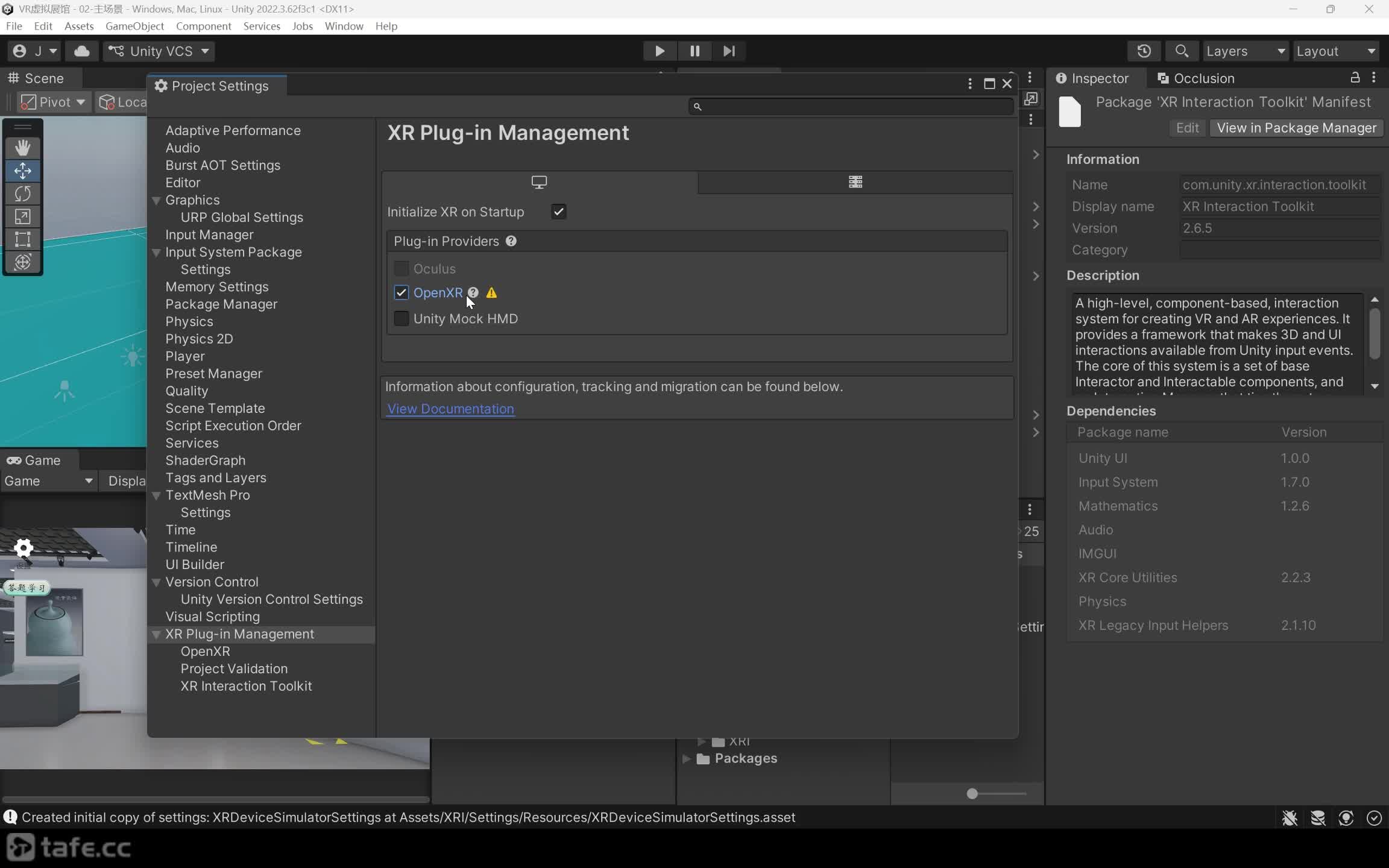
Task: Click the Edit button for package manifest
Action: pos(1187,128)
